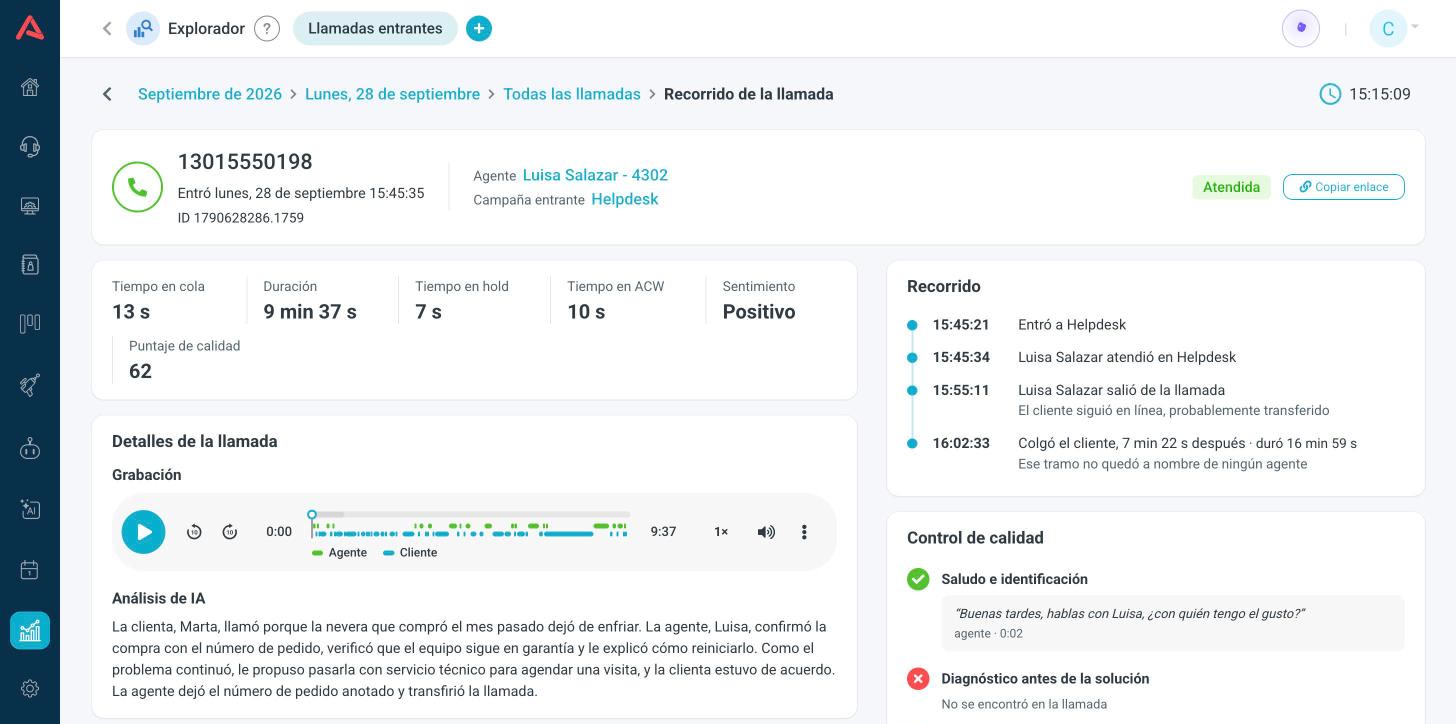
Task: Change the 1× playback speed
Action: coord(721,532)
